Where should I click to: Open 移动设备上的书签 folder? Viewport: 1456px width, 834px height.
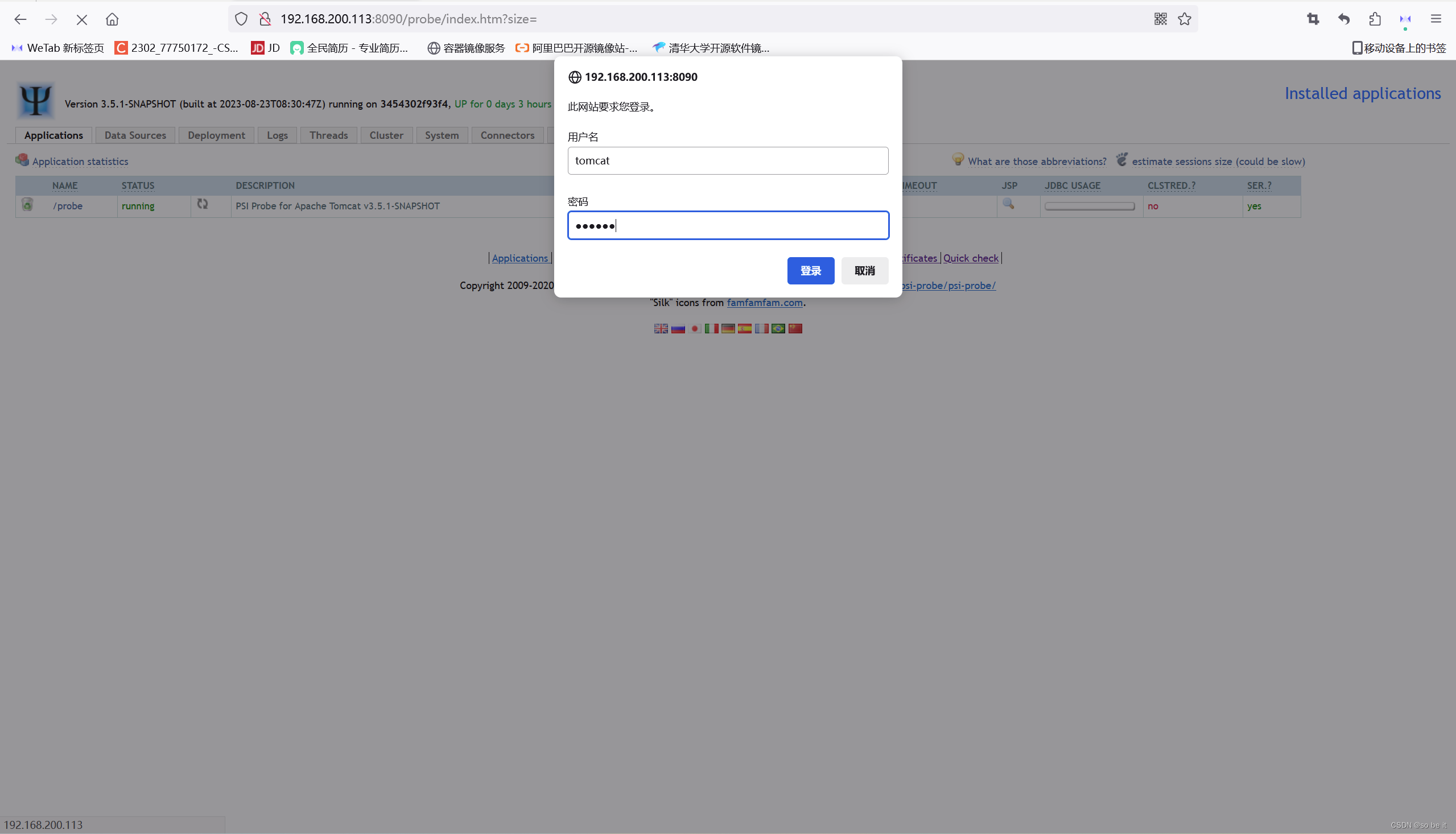click(x=1399, y=48)
